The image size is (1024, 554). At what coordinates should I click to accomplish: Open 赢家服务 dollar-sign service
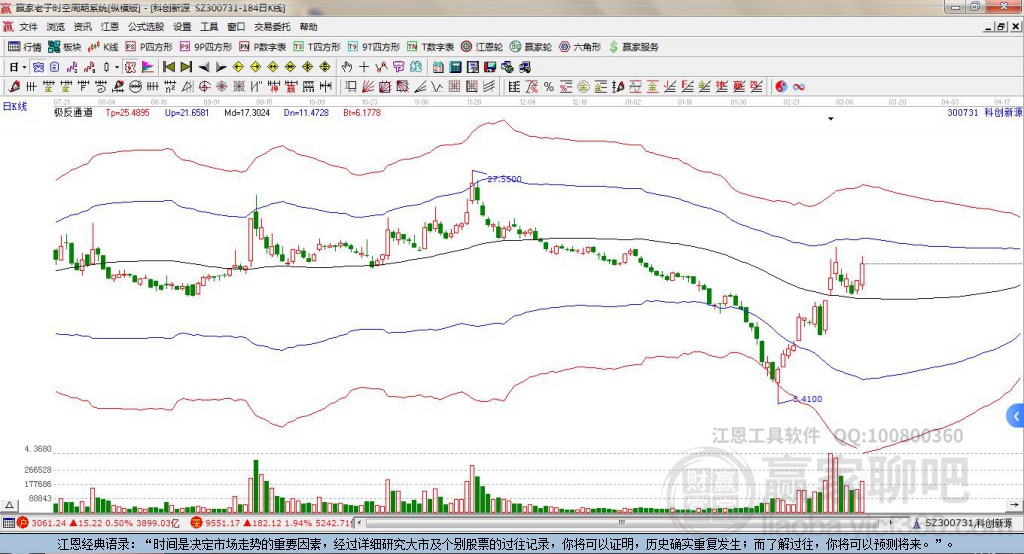pos(634,47)
